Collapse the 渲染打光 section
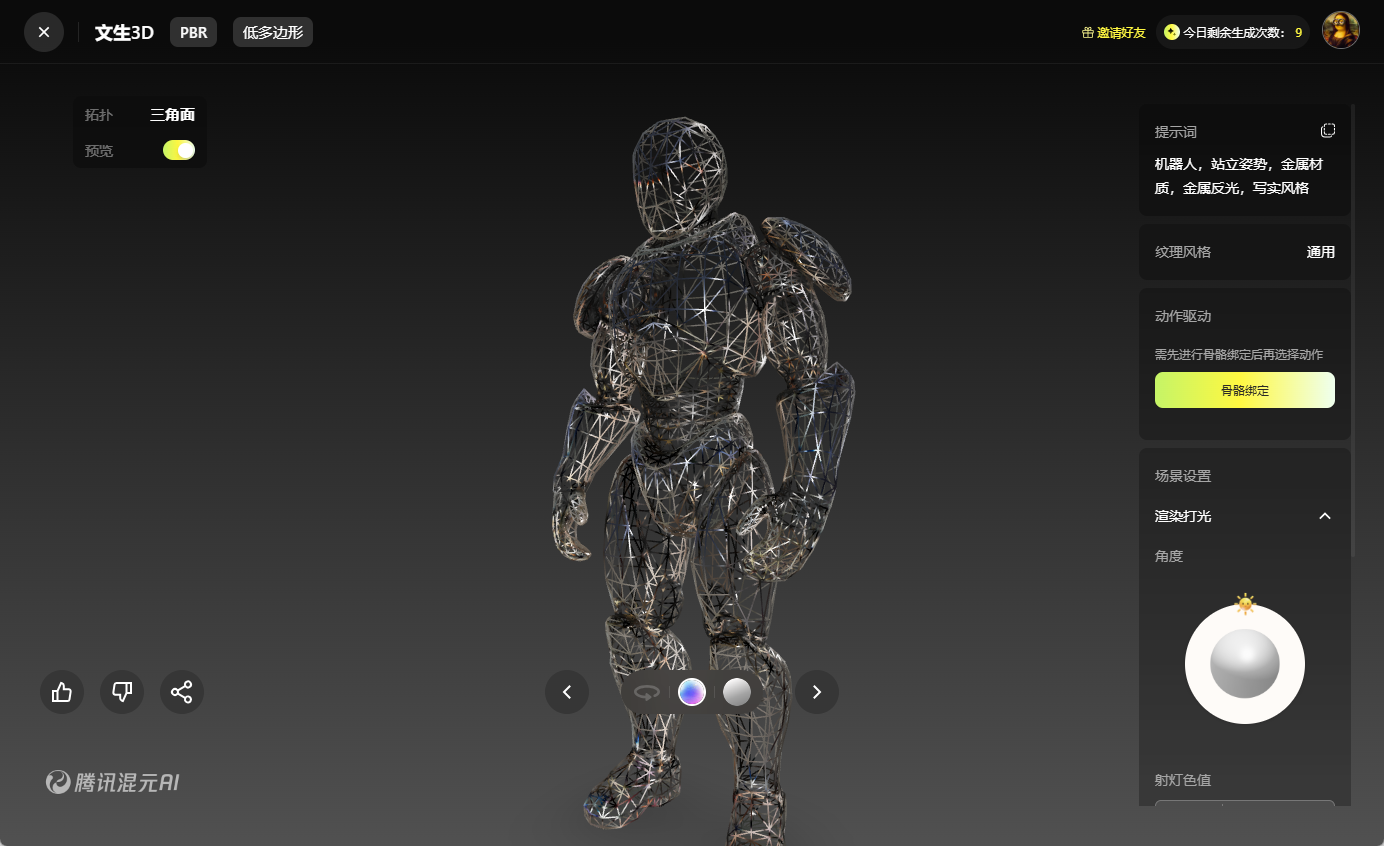 pos(1325,516)
